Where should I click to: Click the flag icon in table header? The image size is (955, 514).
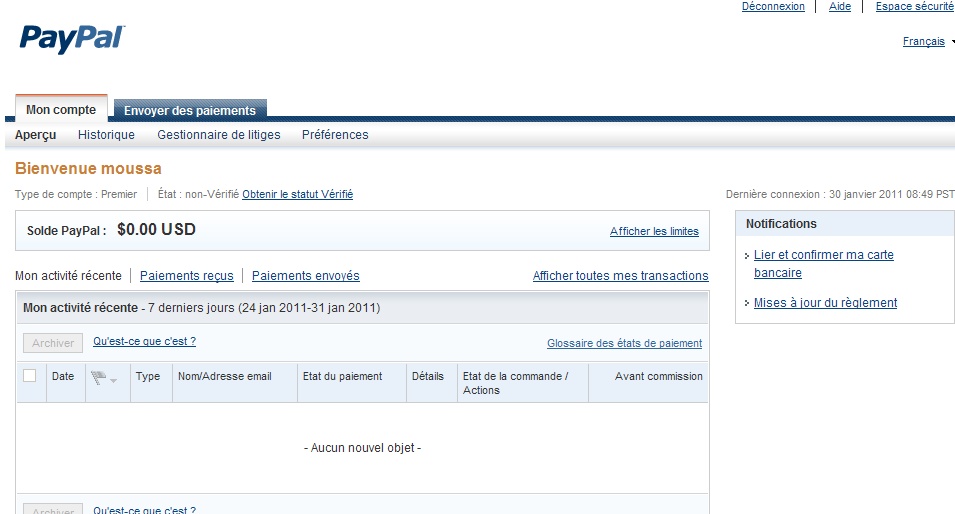coord(98,378)
